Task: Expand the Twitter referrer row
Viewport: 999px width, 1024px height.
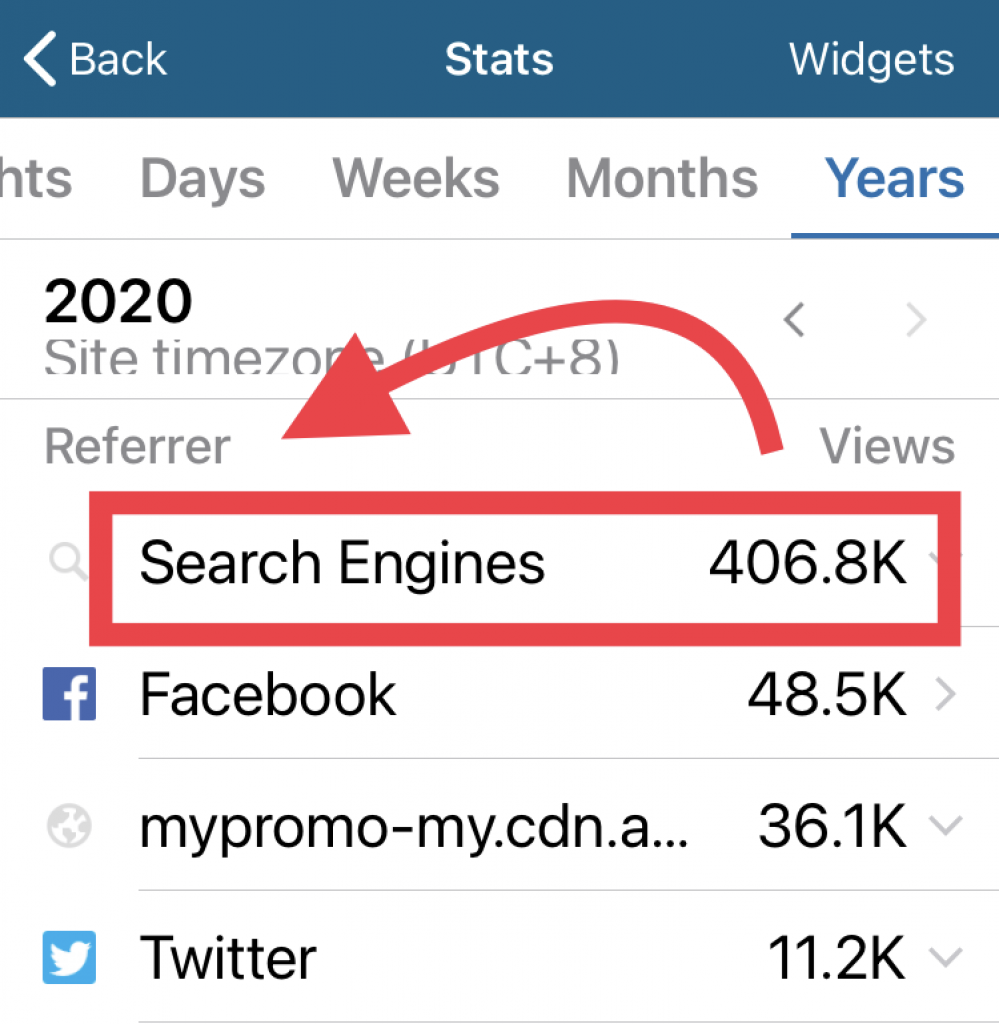Action: pyautogui.click(x=945, y=957)
